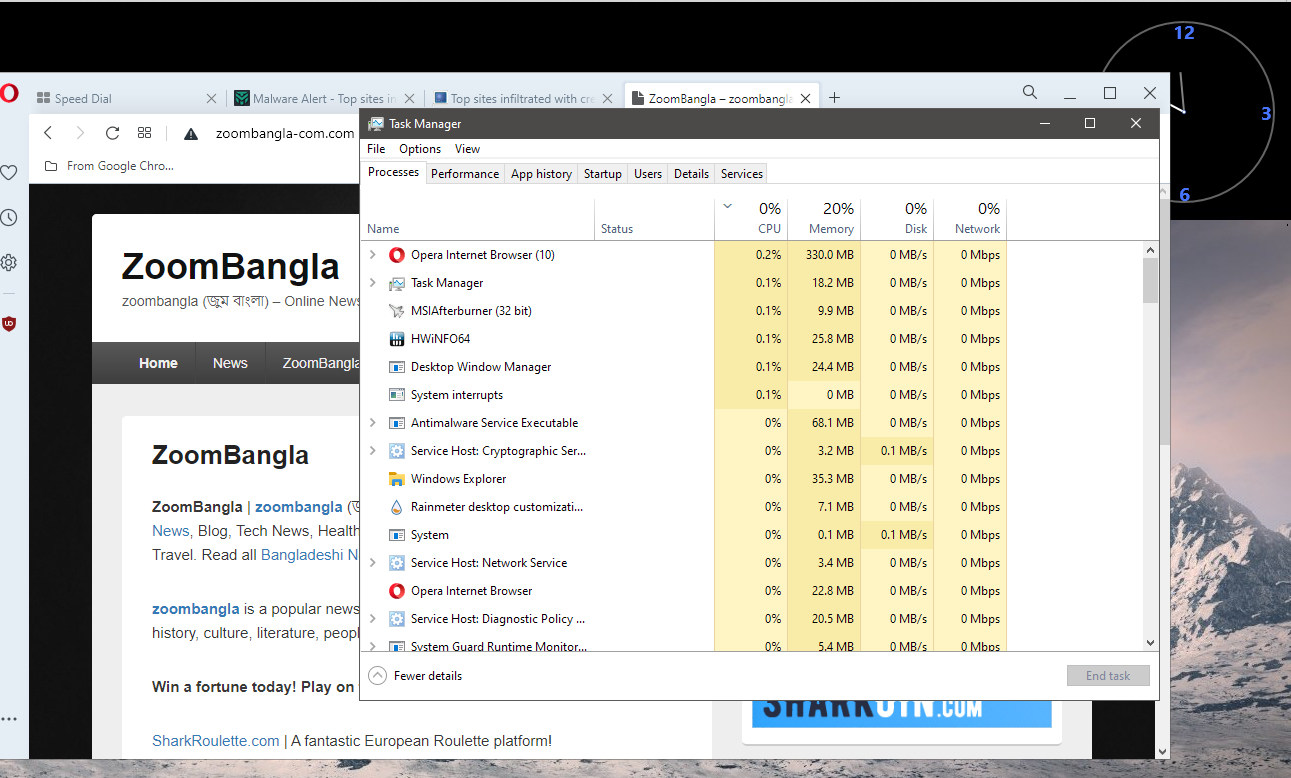Click the Service Host: Network Service gear icon

click(396, 563)
